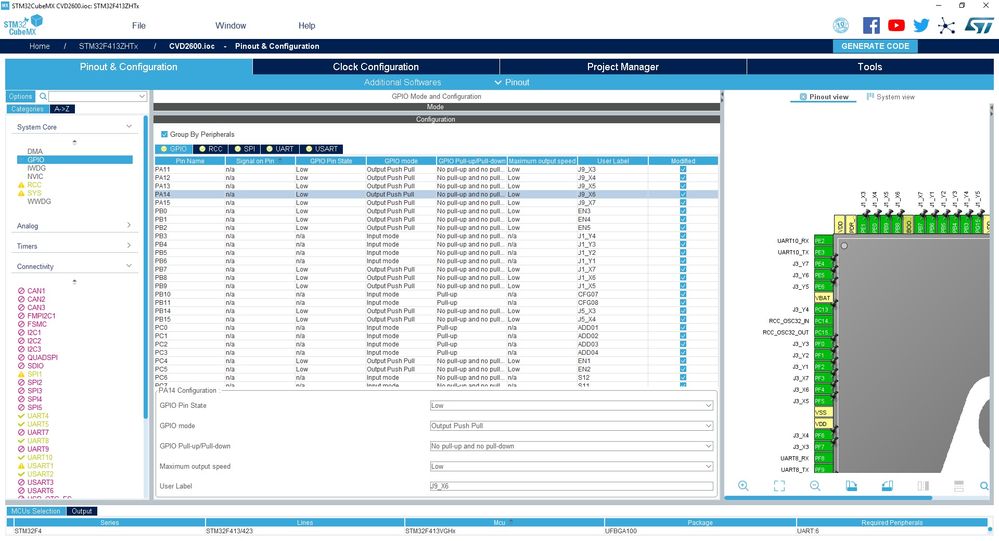The image size is (999, 541).
Task: Rotate chip view clockwise
Action: [851, 486]
